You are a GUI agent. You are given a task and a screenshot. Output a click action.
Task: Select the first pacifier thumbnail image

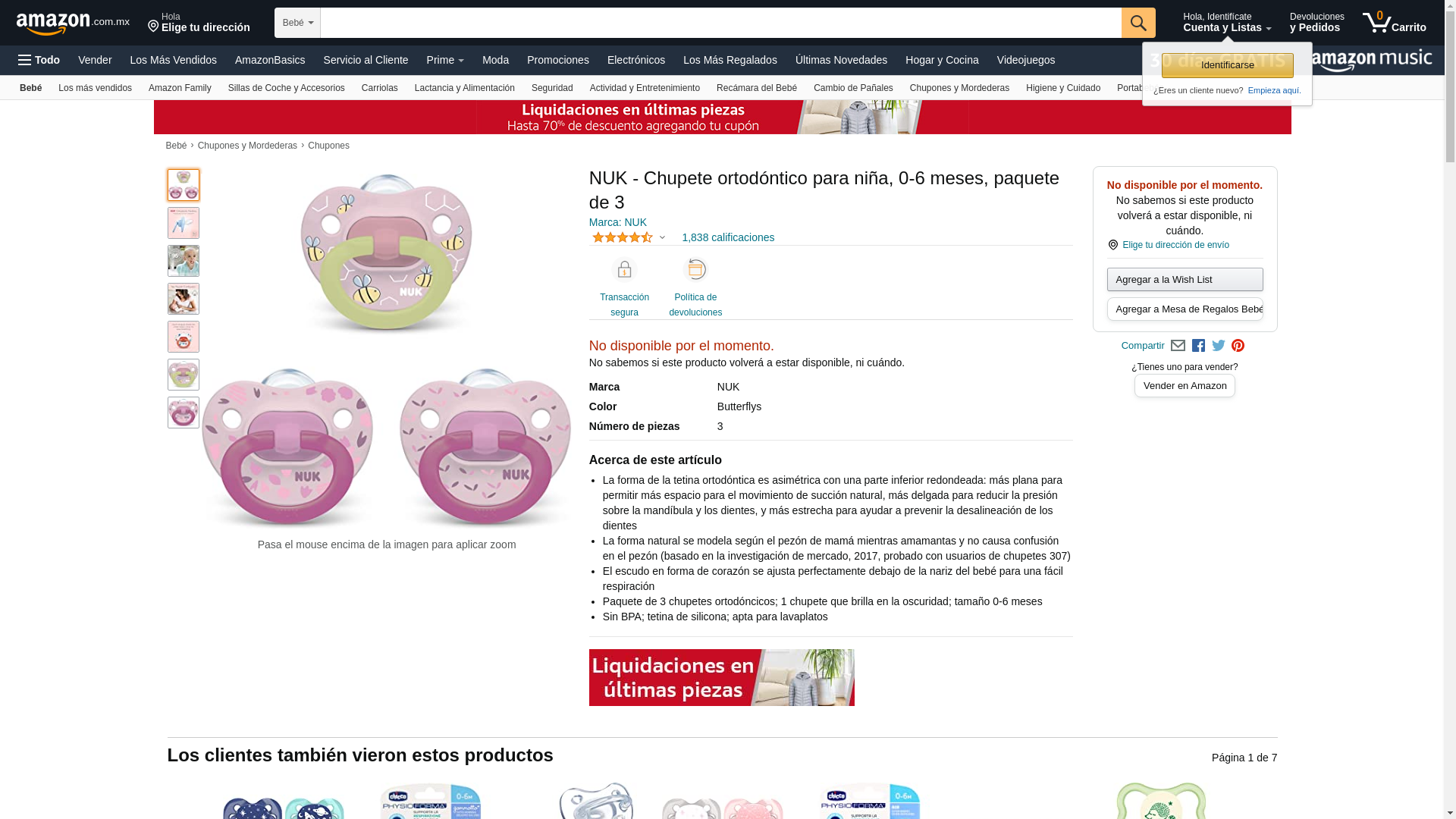(184, 185)
